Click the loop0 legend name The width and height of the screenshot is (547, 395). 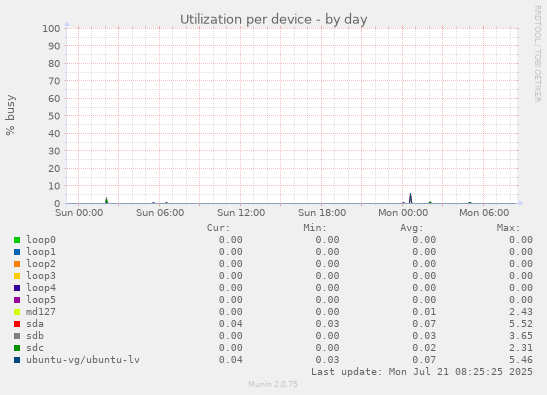point(41,240)
